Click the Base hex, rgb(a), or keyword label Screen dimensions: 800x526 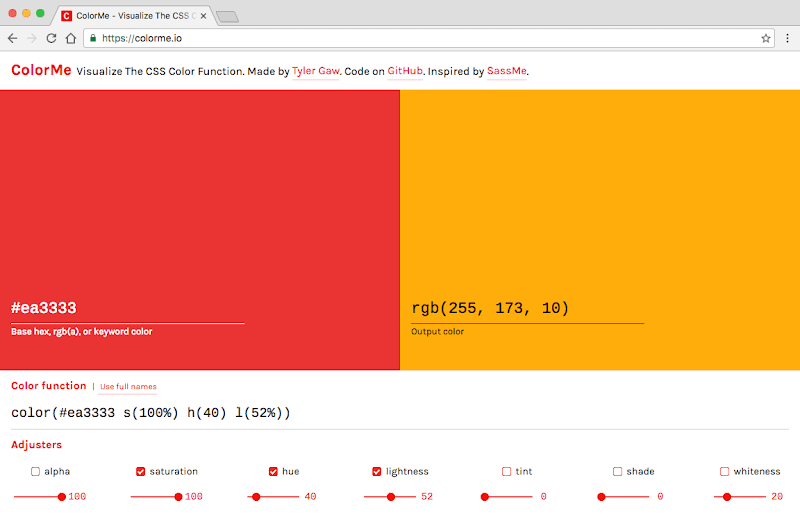[82, 332]
